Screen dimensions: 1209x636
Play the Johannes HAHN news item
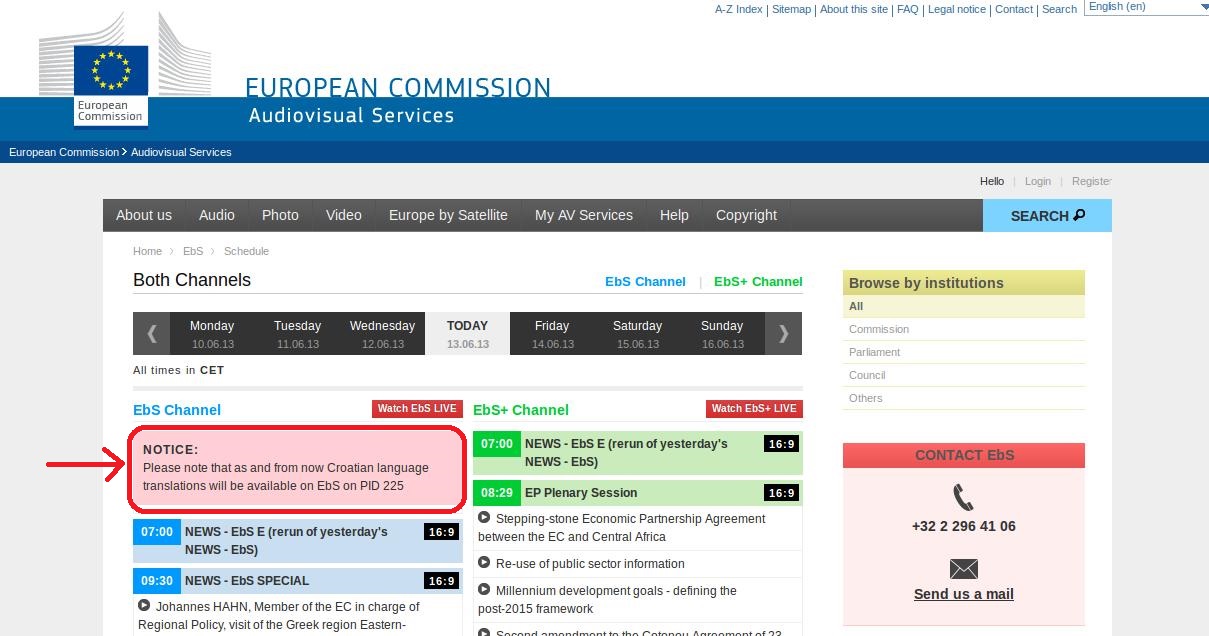pyautogui.click(x=144, y=605)
